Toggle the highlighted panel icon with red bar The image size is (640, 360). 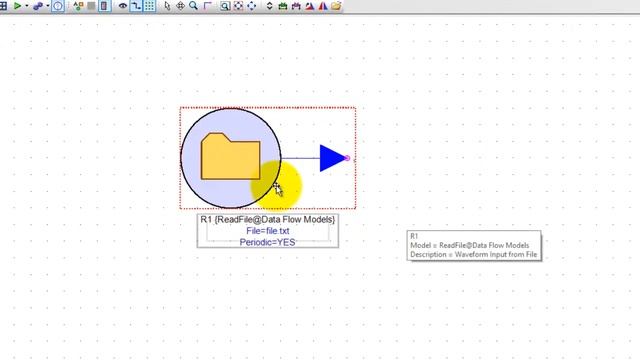coord(104,6)
